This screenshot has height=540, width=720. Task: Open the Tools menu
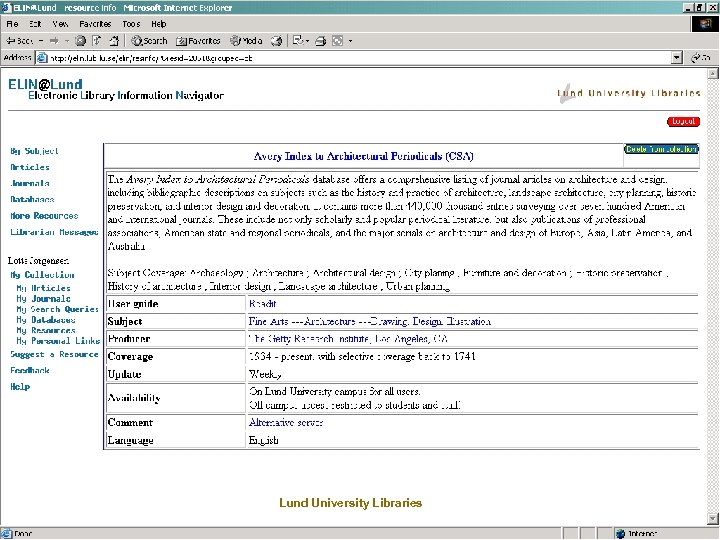point(131,24)
